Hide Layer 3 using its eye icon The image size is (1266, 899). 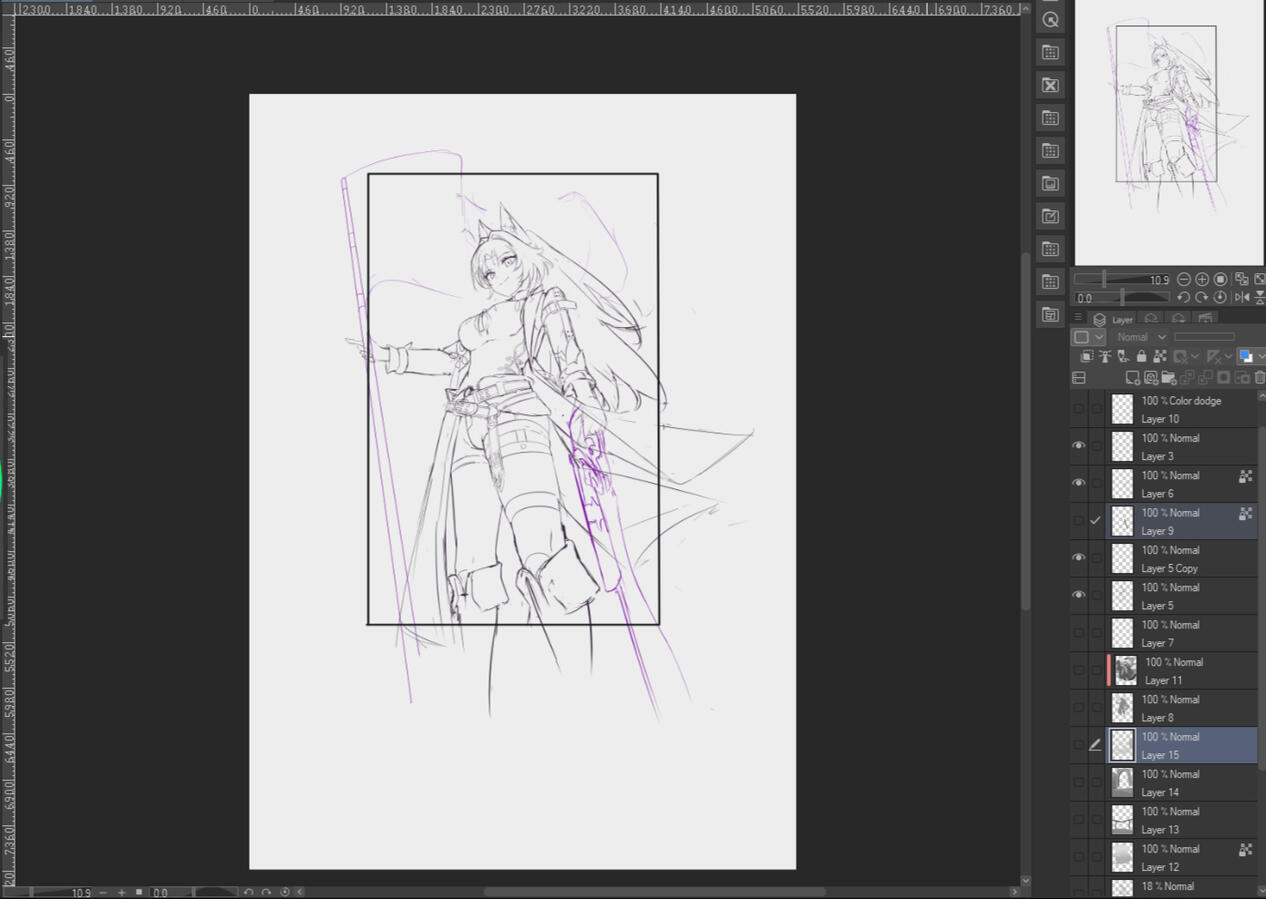(x=1079, y=445)
